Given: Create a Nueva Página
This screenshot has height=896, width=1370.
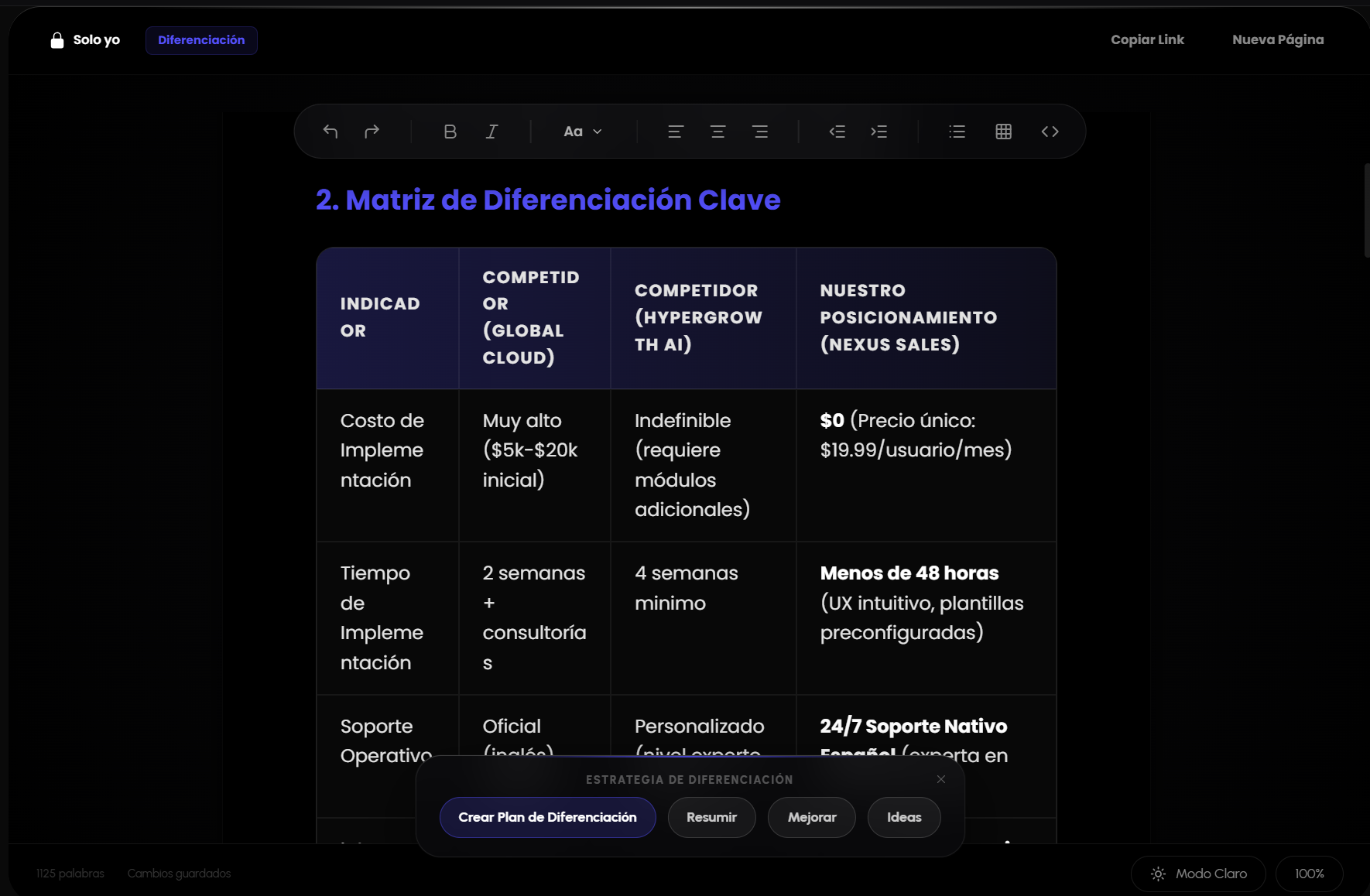Looking at the screenshot, I should (1278, 39).
